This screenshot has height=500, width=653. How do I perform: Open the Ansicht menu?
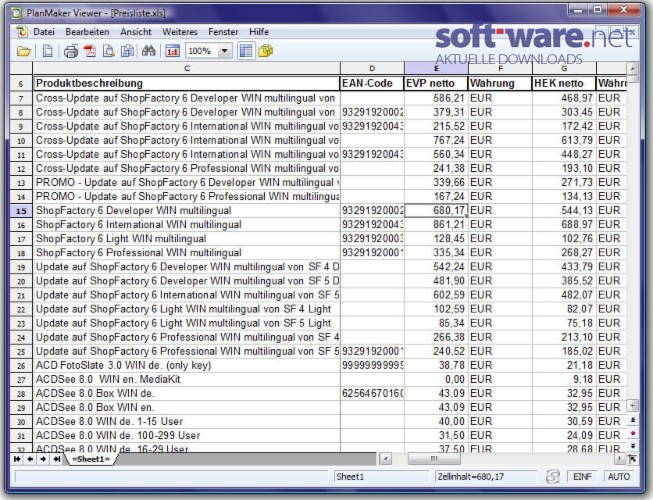pos(136,32)
